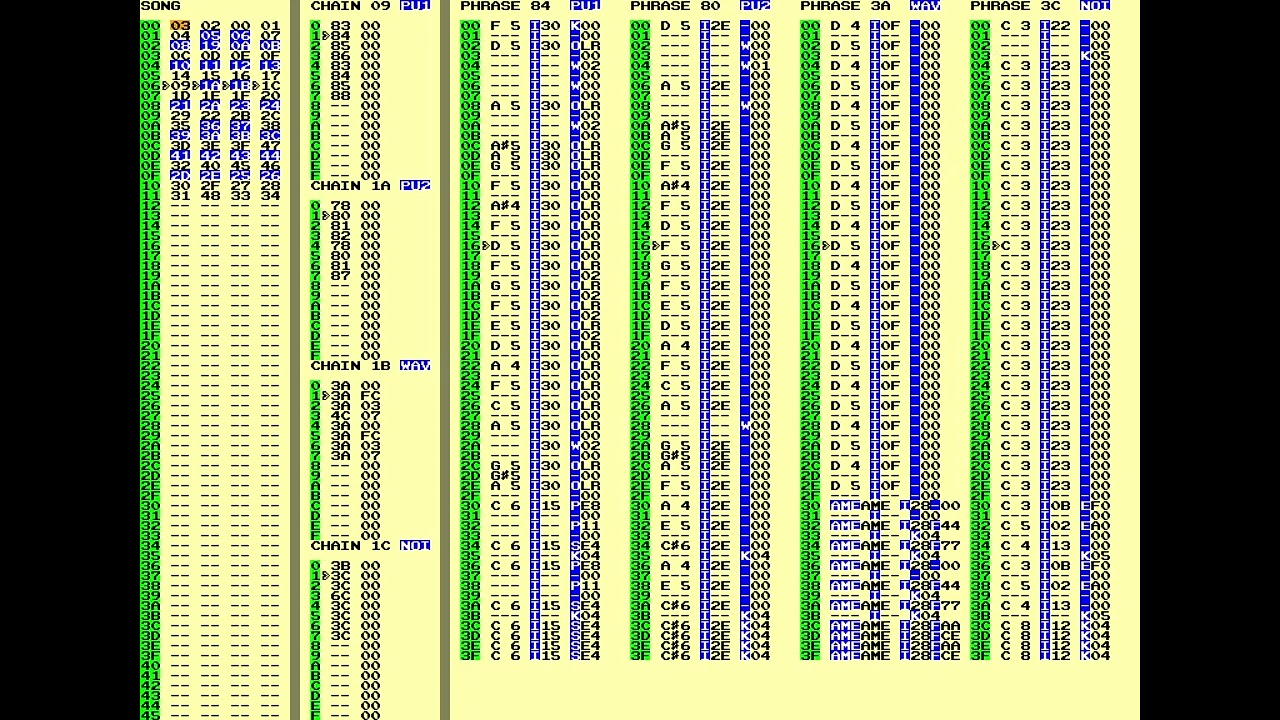The image size is (1280, 720).
Task: Select note C 6 in phrase 84 row 30
Action: [505, 506]
